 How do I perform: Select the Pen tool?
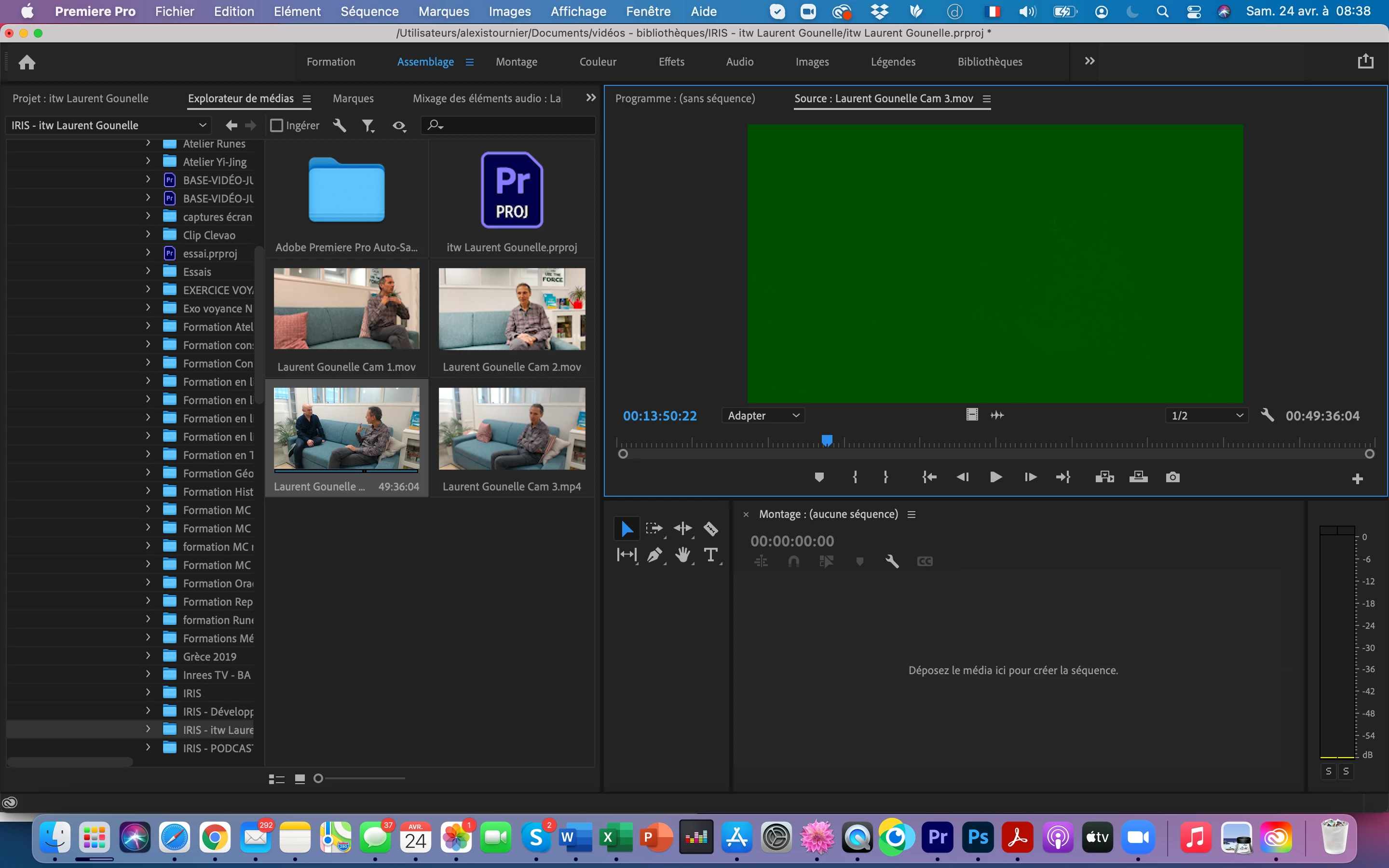(x=654, y=555)
